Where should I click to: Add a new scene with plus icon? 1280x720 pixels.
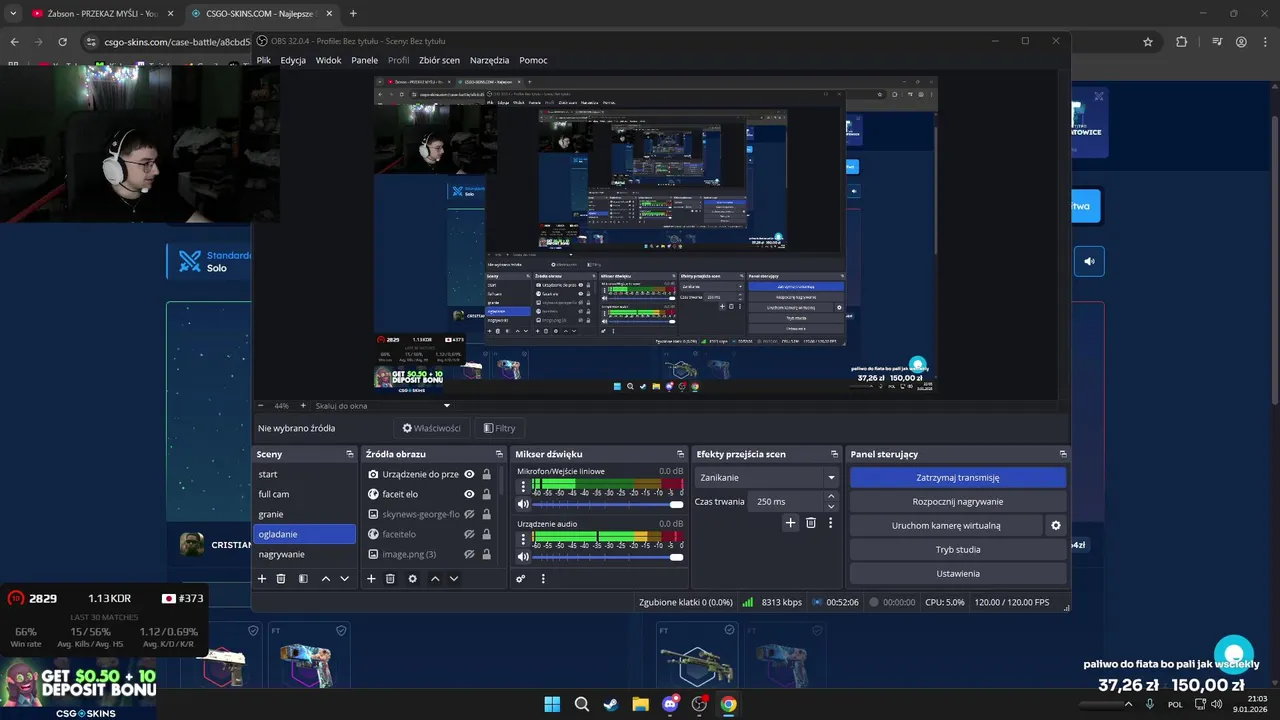coord(262,579)
